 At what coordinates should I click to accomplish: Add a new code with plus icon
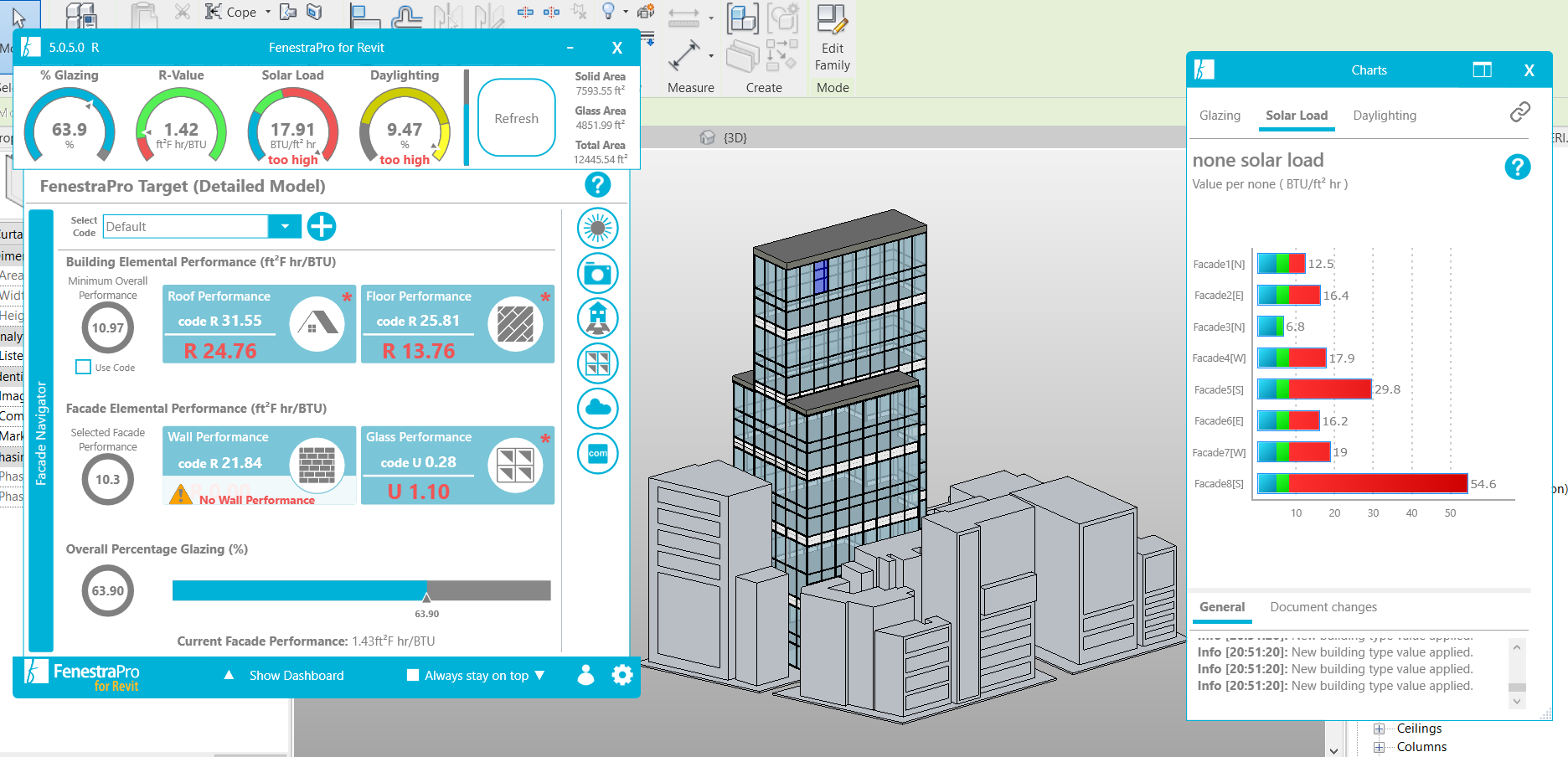(x=322, y=226)
